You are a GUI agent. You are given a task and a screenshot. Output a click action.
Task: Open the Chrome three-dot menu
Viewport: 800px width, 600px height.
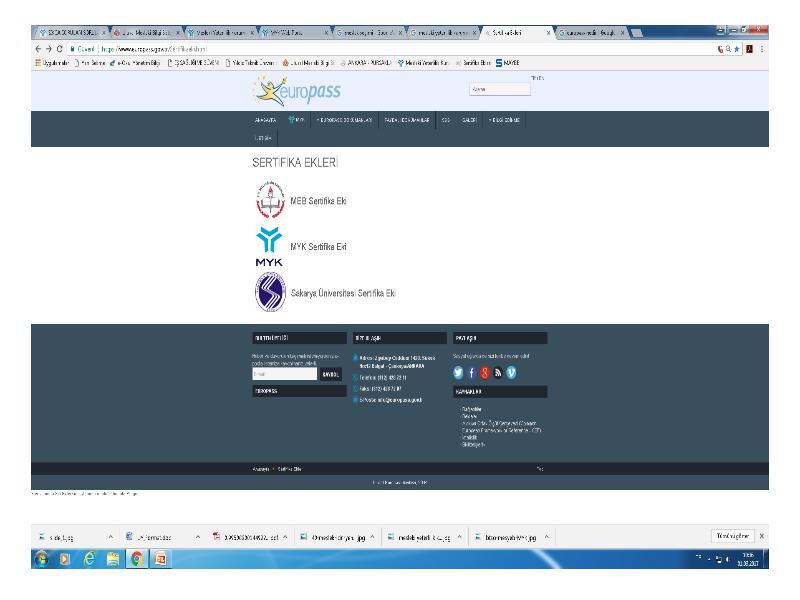(x=761, y=49)
